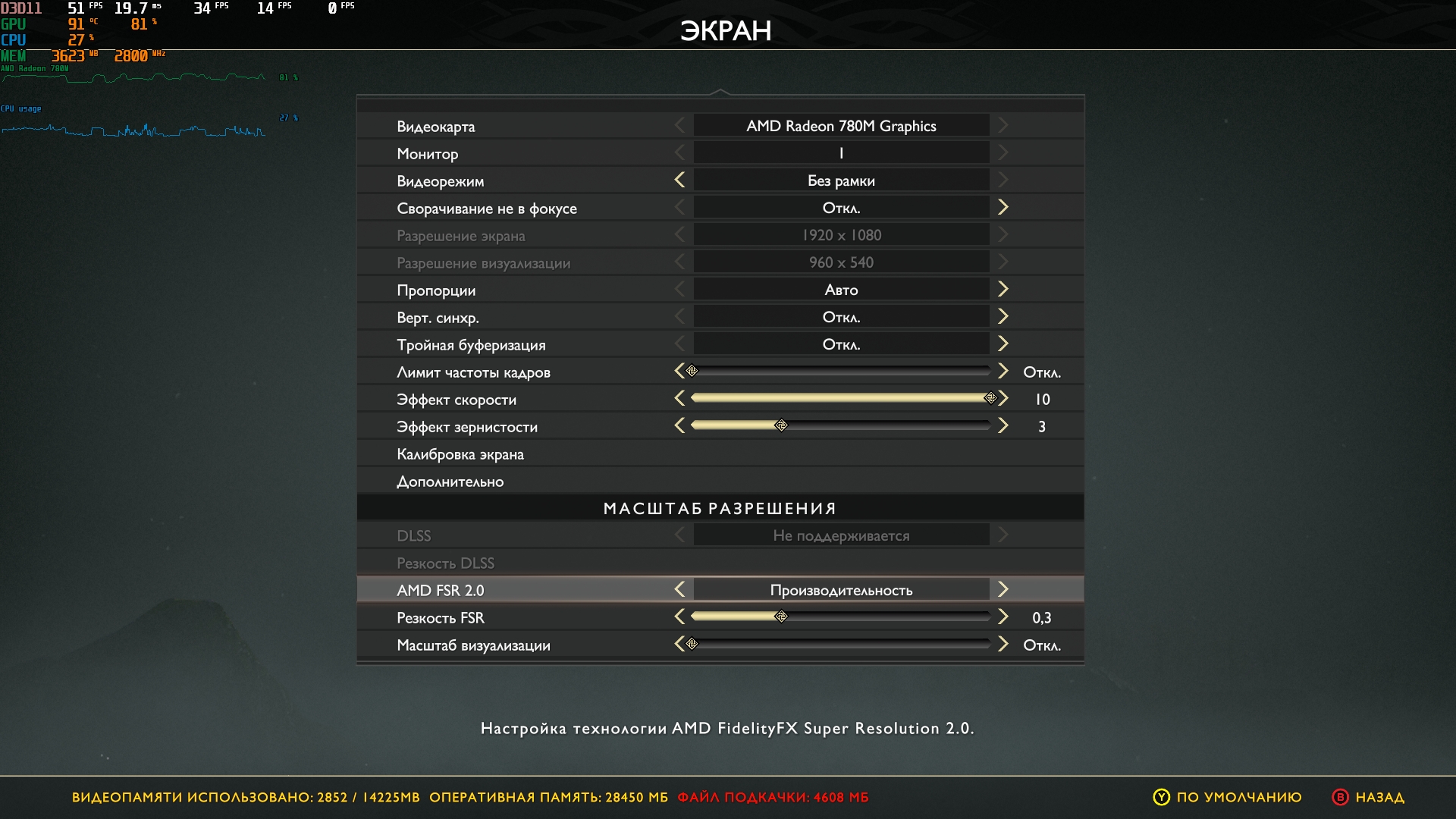Toggle the Тройная буферизация Откл. value
Viewport: 1456px width, 819px height.
(x=841, y=344)
